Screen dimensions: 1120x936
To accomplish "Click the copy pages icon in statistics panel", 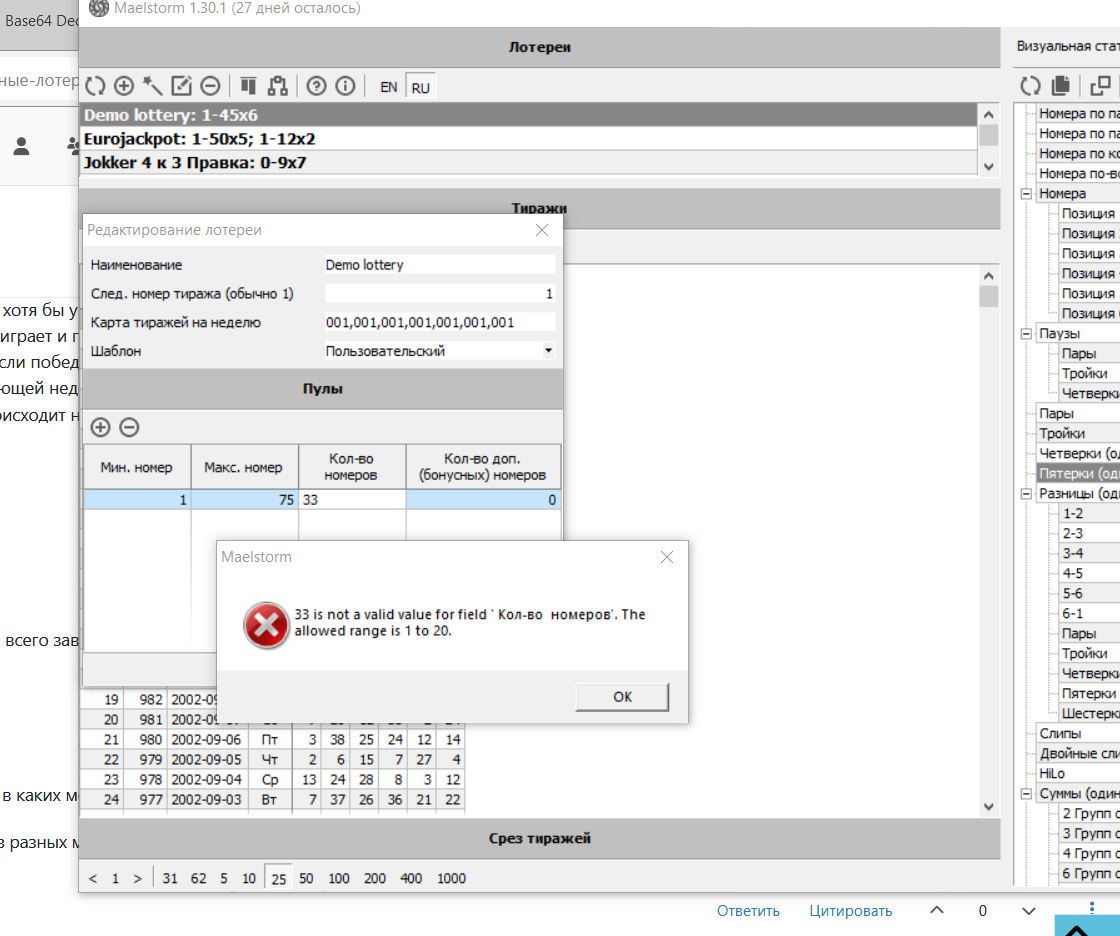I will (x=1061, y=86).
